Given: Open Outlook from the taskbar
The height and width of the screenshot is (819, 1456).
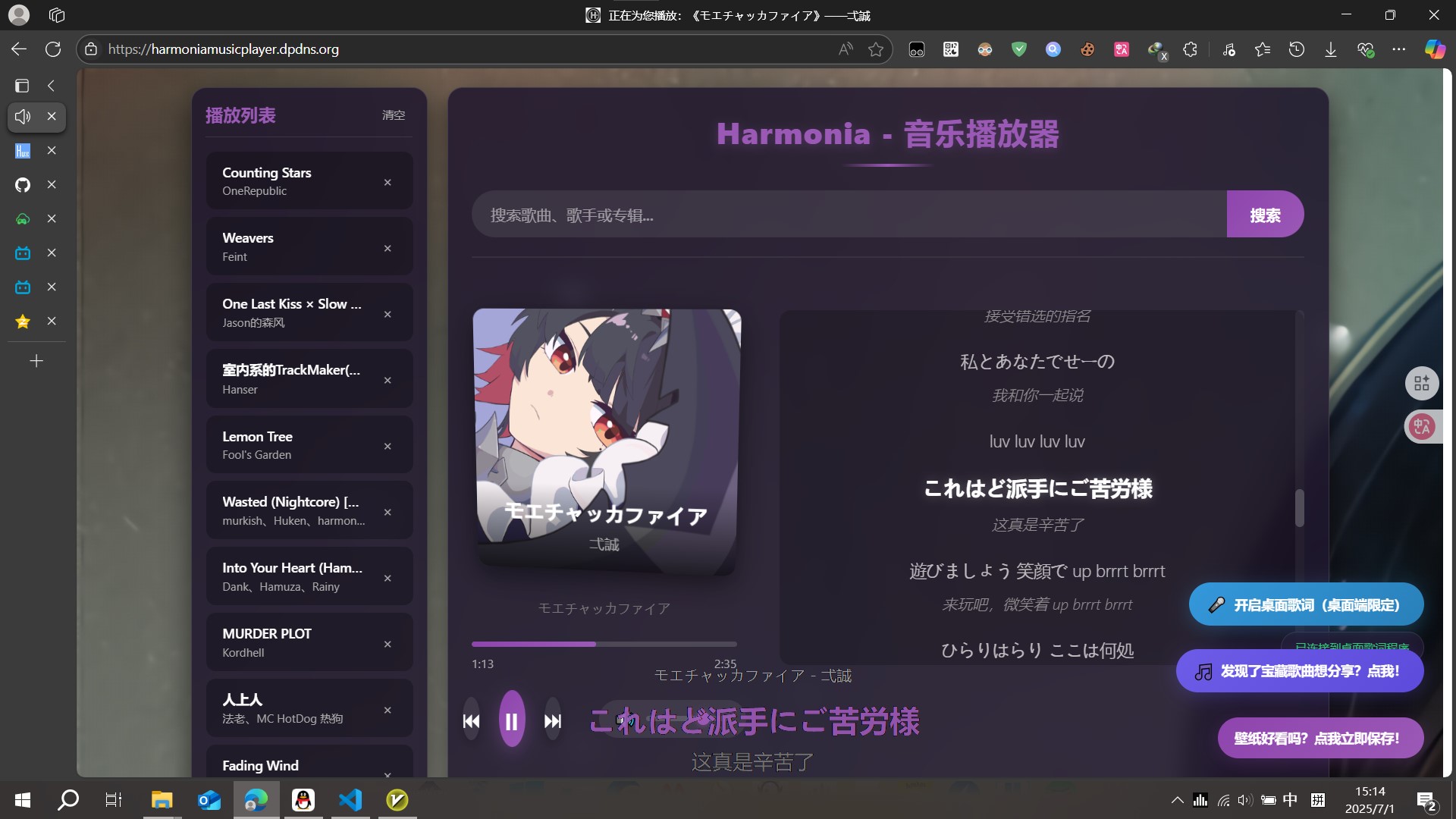Looking at the screenshot, I should click(209, 799).
